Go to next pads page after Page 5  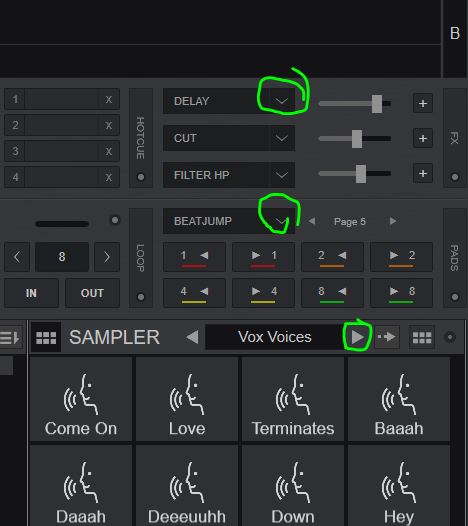[x=393, y=221]
